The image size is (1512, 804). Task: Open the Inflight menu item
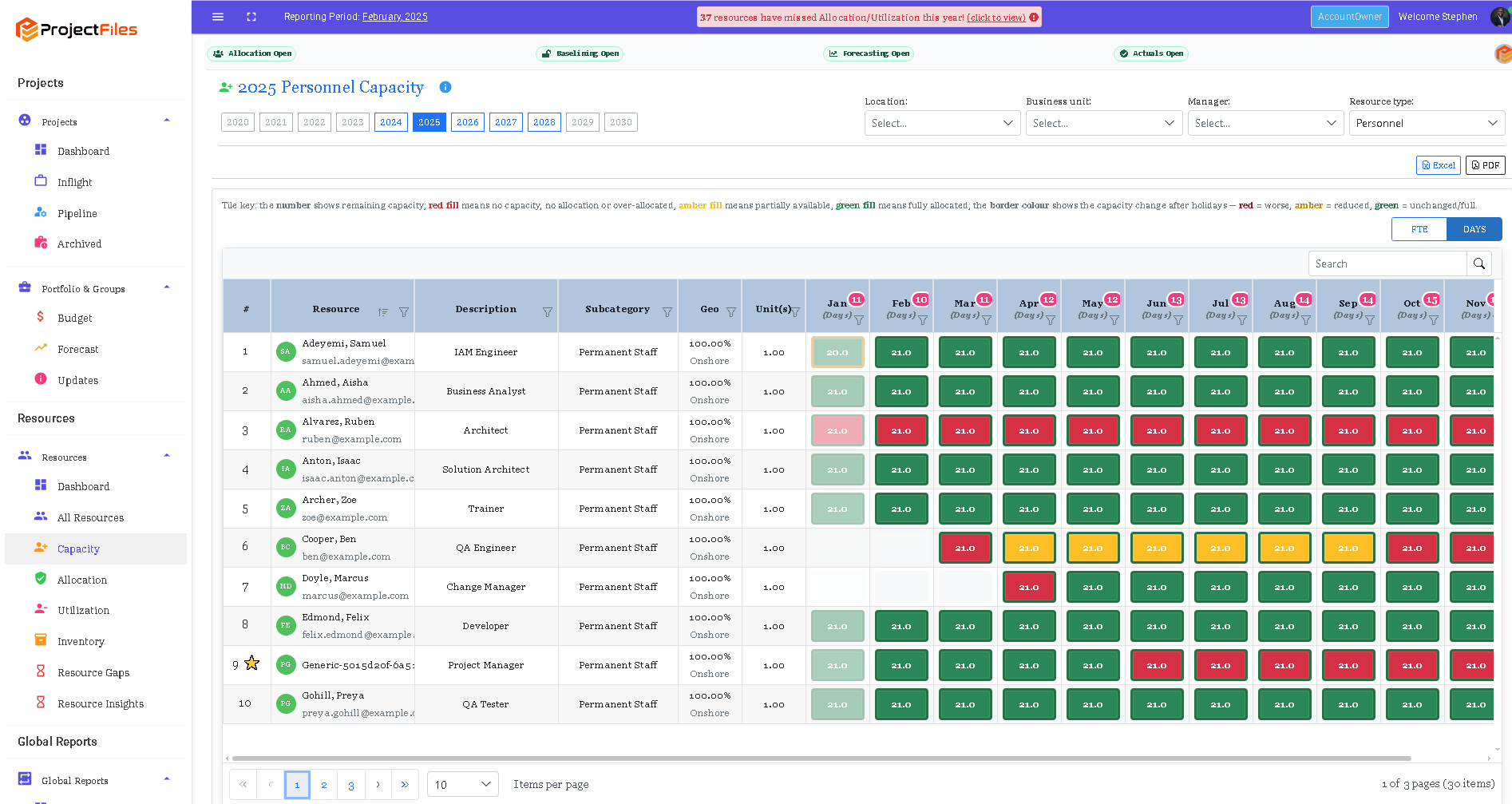click(x=74, y=182)
